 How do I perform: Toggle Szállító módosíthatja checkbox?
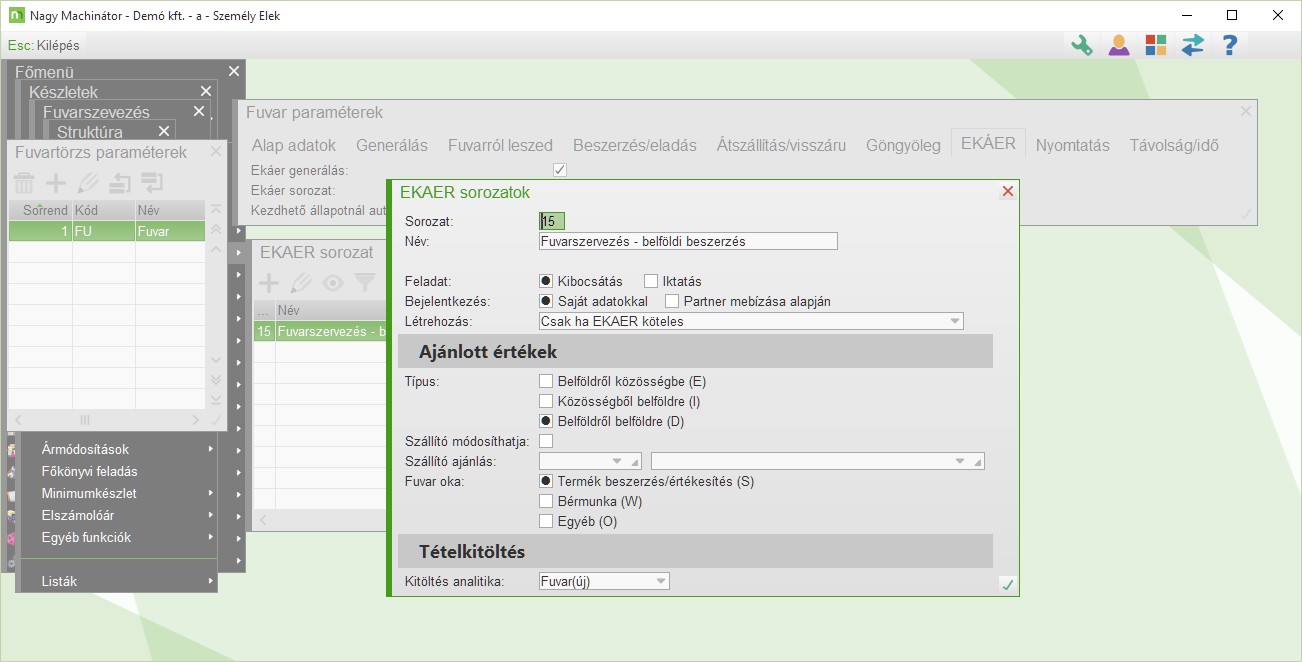pyautogui.click(x=546, y=441)
